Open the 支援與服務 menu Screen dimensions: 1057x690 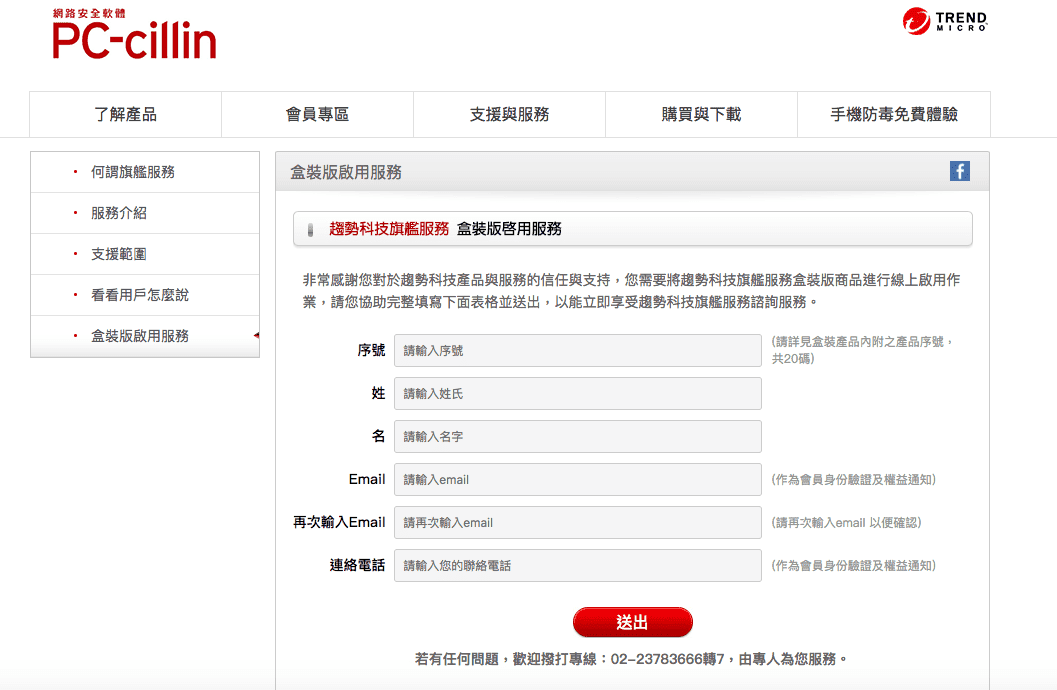click(x=510, y=115)
